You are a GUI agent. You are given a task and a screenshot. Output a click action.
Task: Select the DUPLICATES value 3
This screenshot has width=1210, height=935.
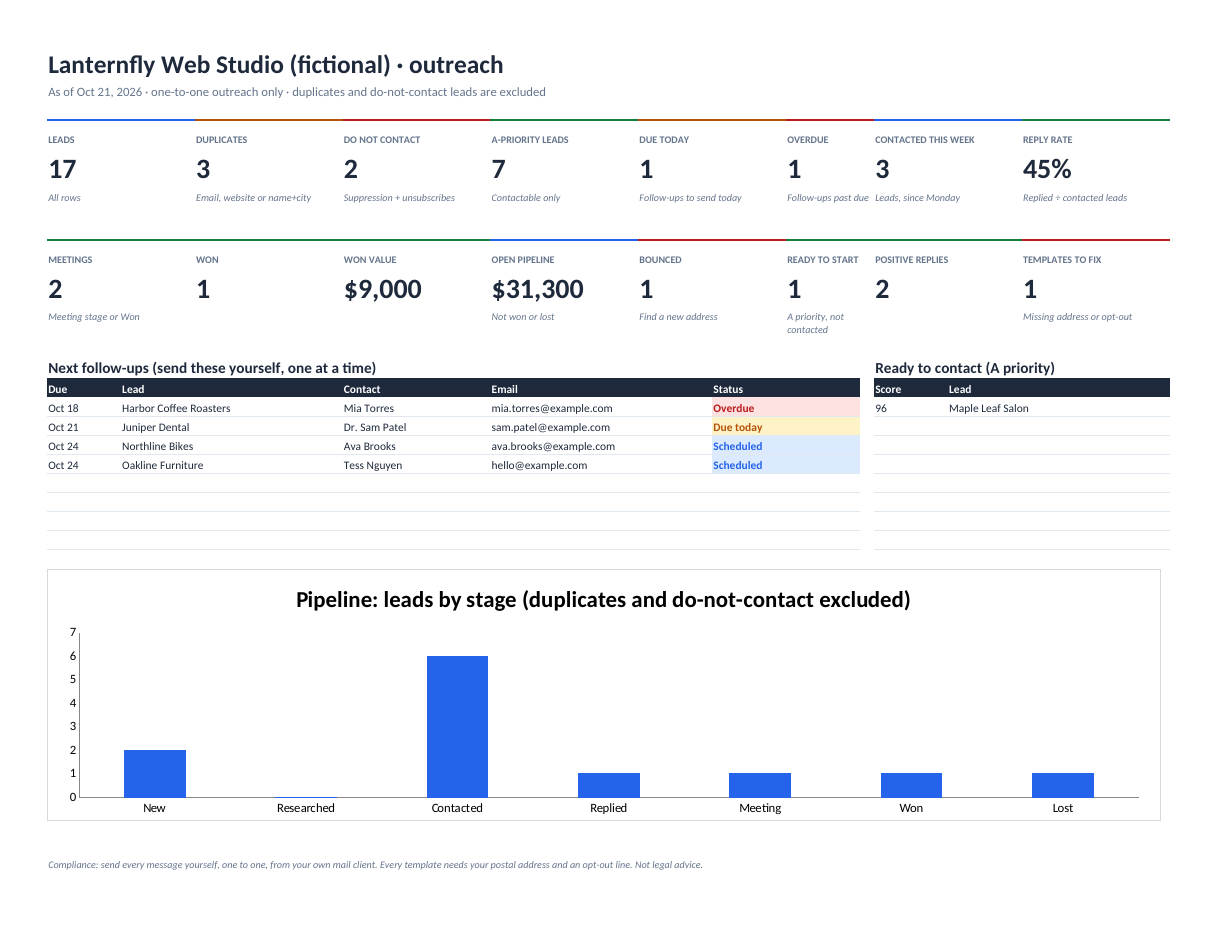click(x=203, y=169)
